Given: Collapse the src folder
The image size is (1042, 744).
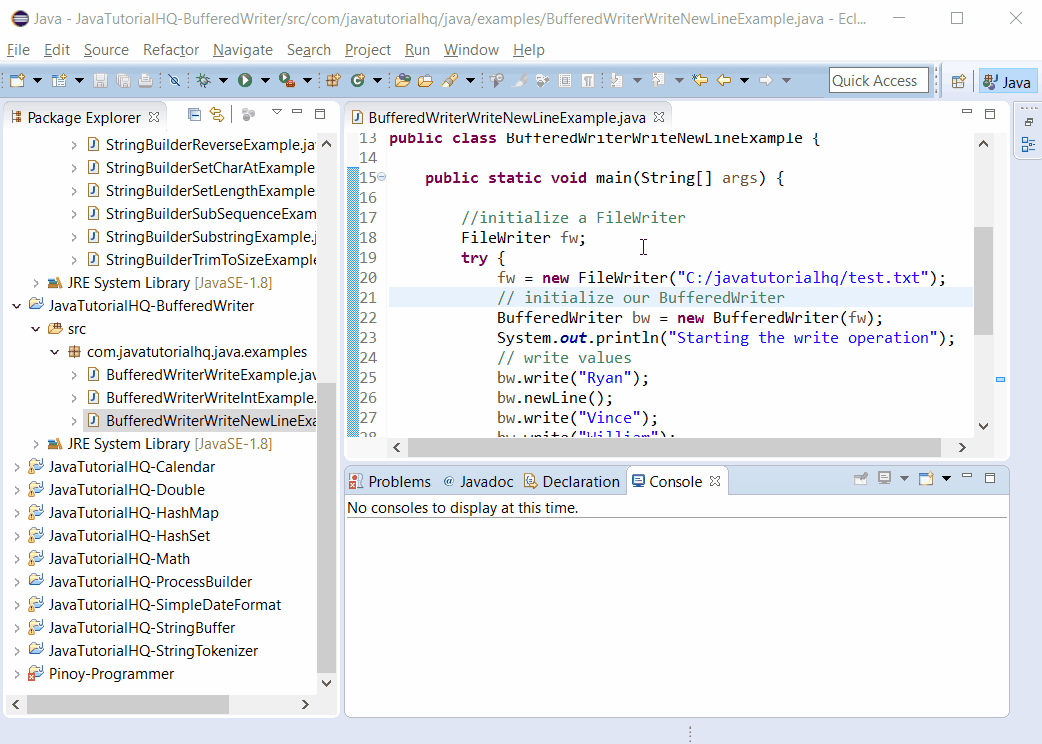Looking at the screenshot, I should (x=35, y=328).
